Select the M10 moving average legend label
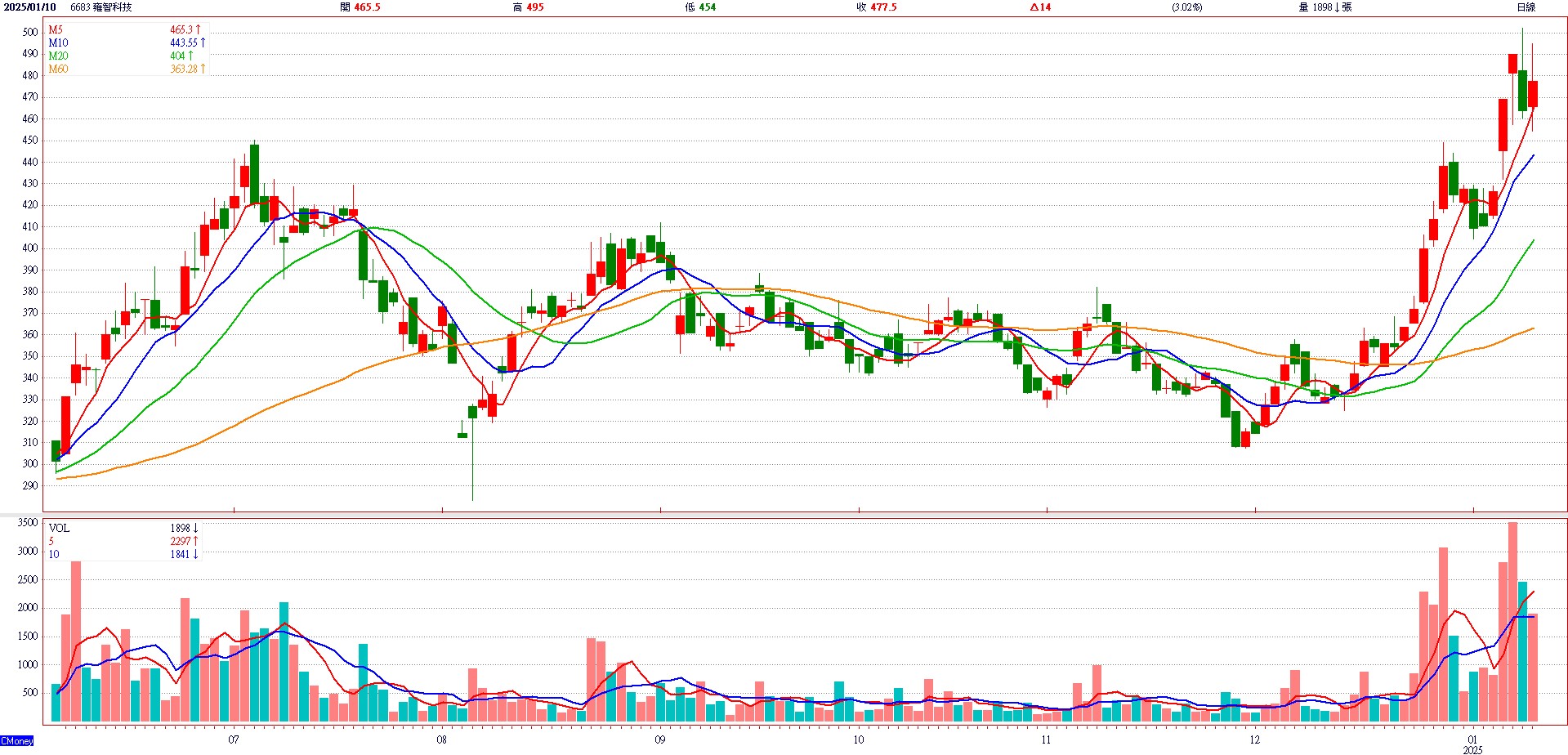This screenshot has height=755, width=1568. (x=58, y=42)
